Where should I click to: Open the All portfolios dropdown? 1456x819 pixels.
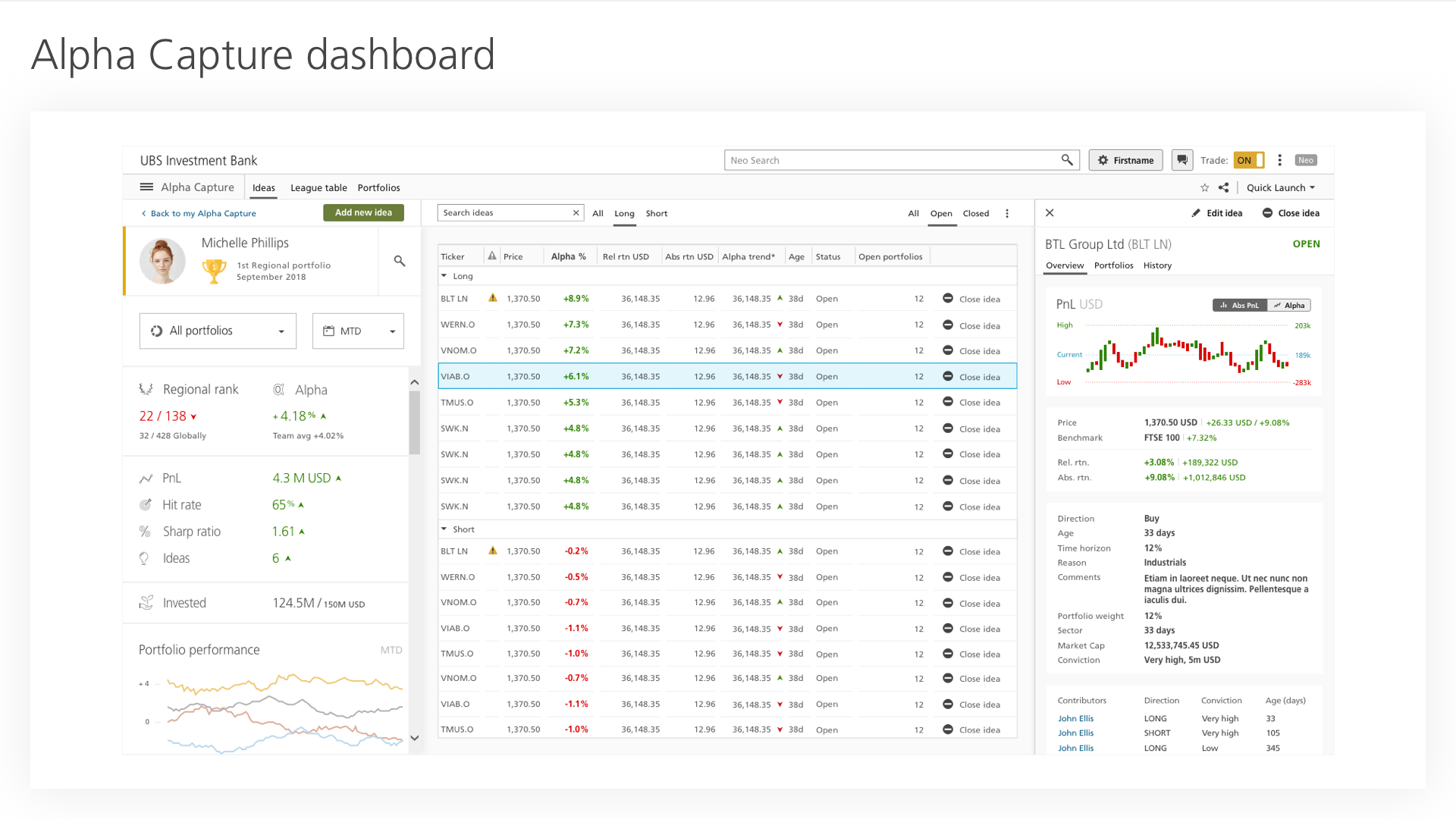pos(218,331)
